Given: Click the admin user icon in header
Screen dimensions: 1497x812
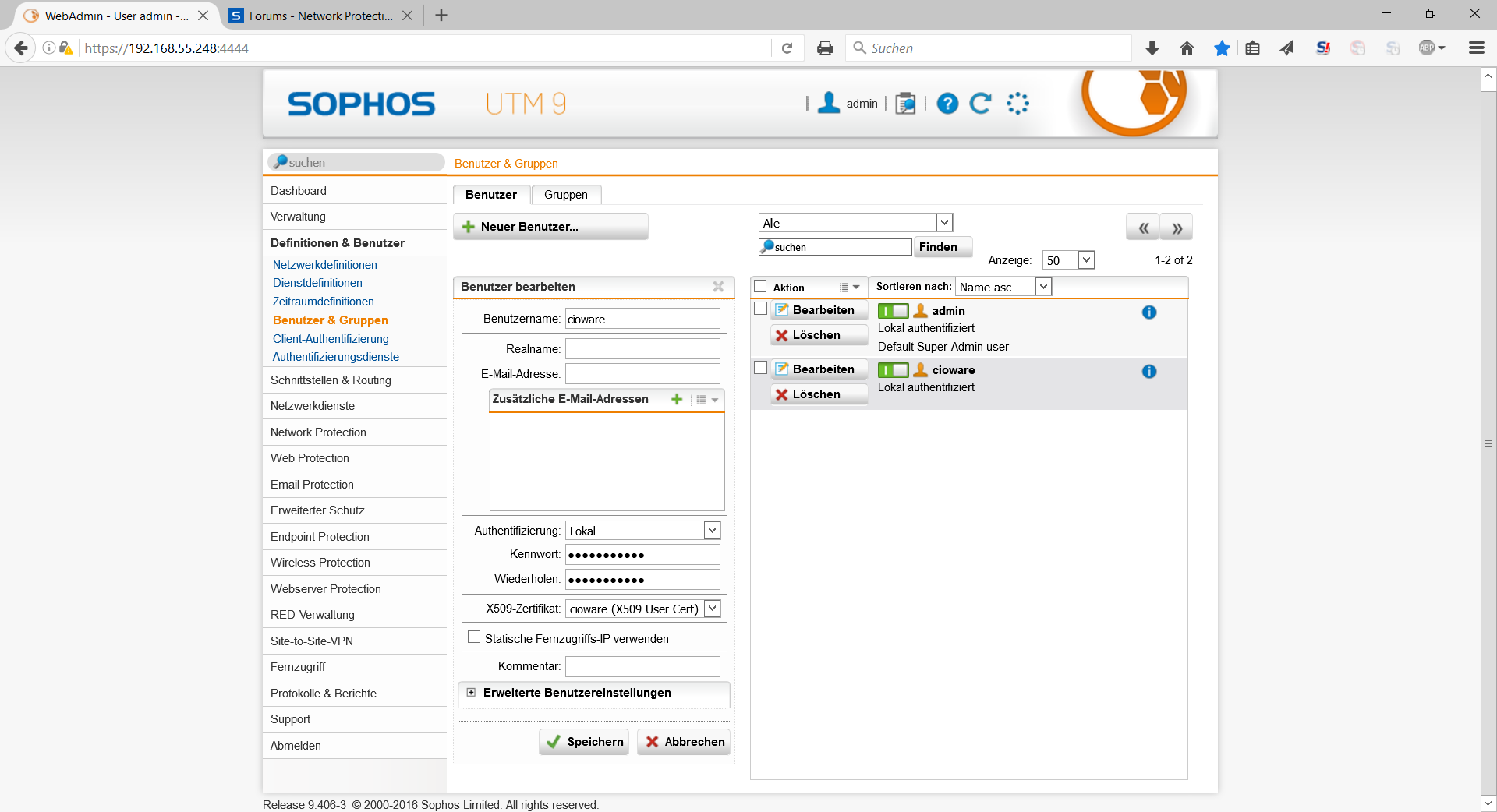Looking at the screenshot, I should click(829, 103).
